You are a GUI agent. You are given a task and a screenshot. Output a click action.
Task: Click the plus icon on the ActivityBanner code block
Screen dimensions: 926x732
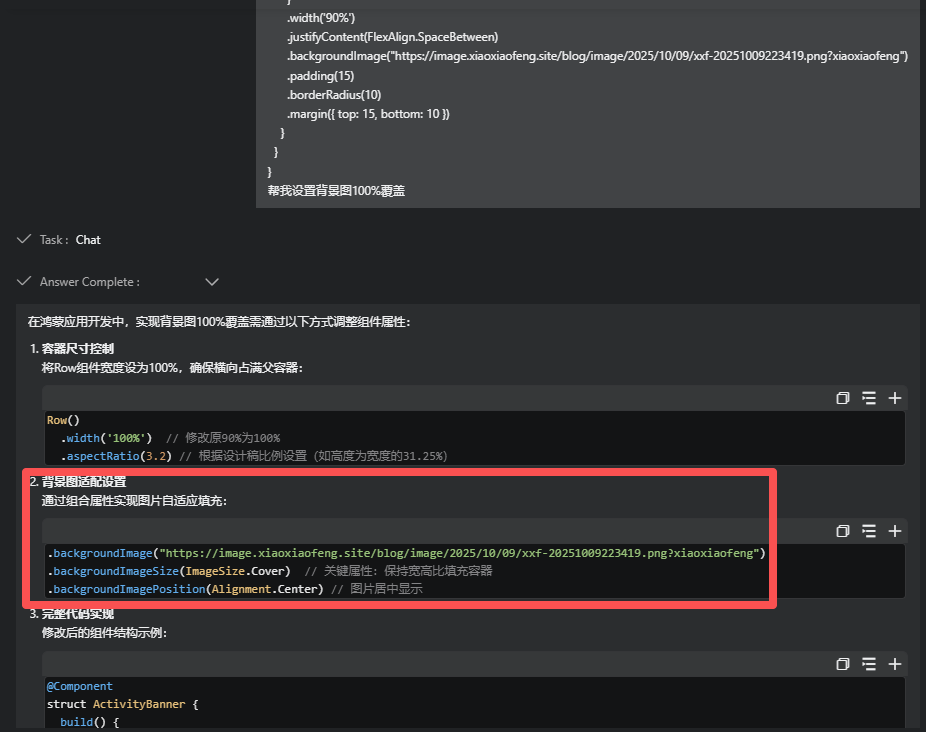click(x=895, y=664)
